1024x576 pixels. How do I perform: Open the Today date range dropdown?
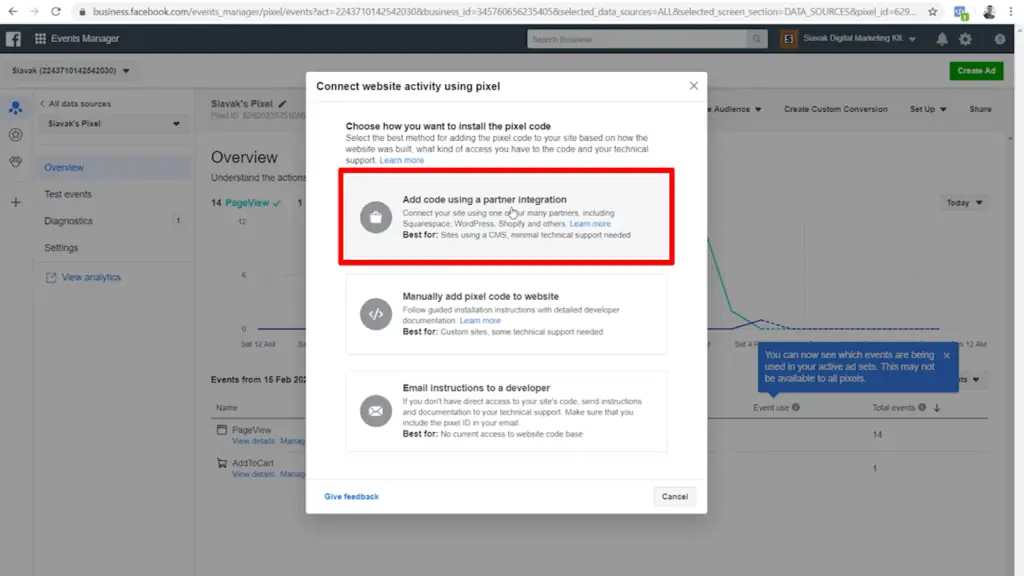tap(963, 202)
